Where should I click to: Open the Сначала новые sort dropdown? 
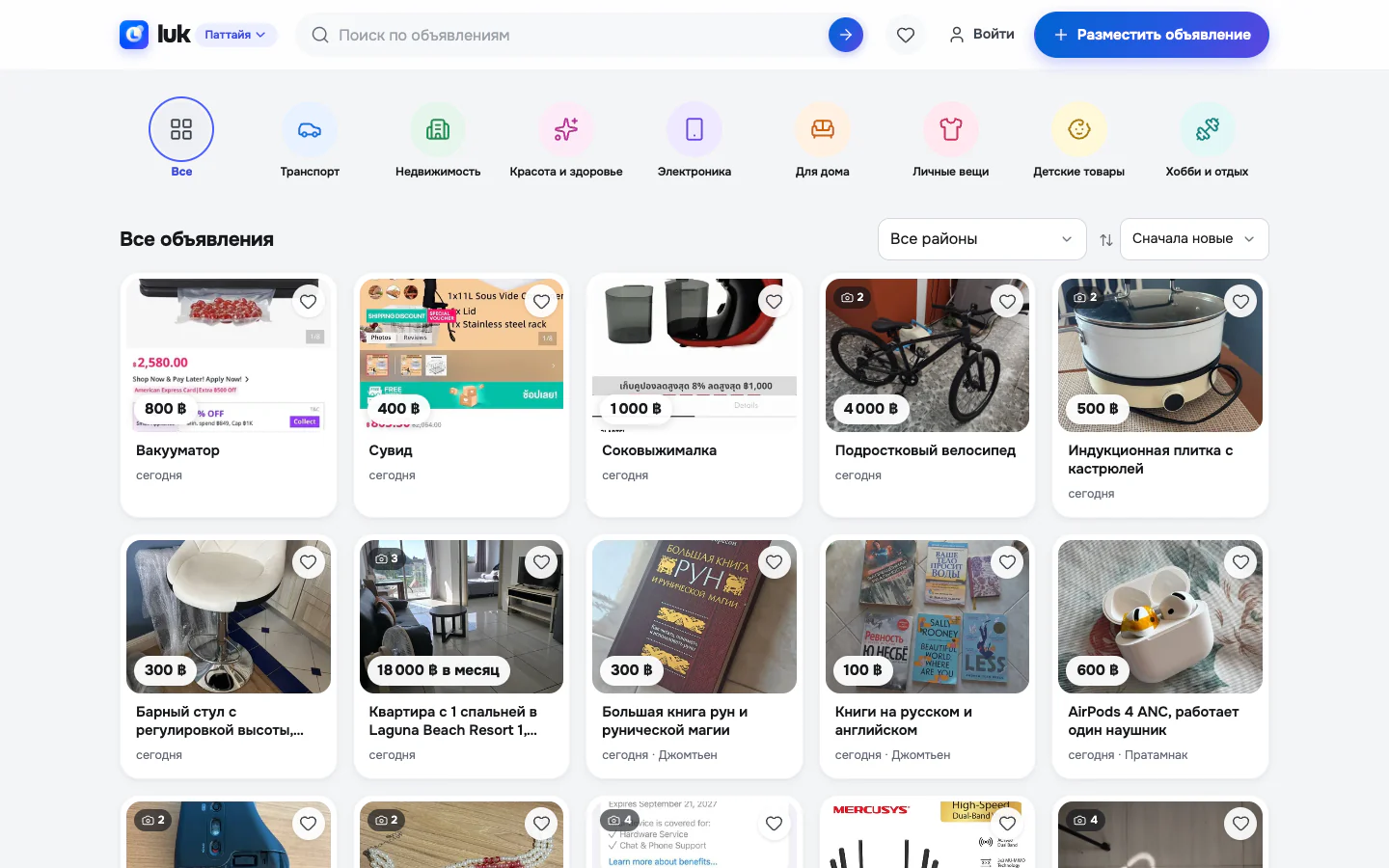pyautogui.click(x=1194, y=239)
